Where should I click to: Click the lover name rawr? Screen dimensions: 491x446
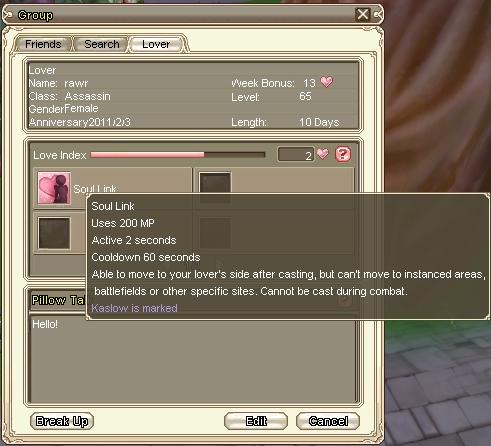[76, 83]
